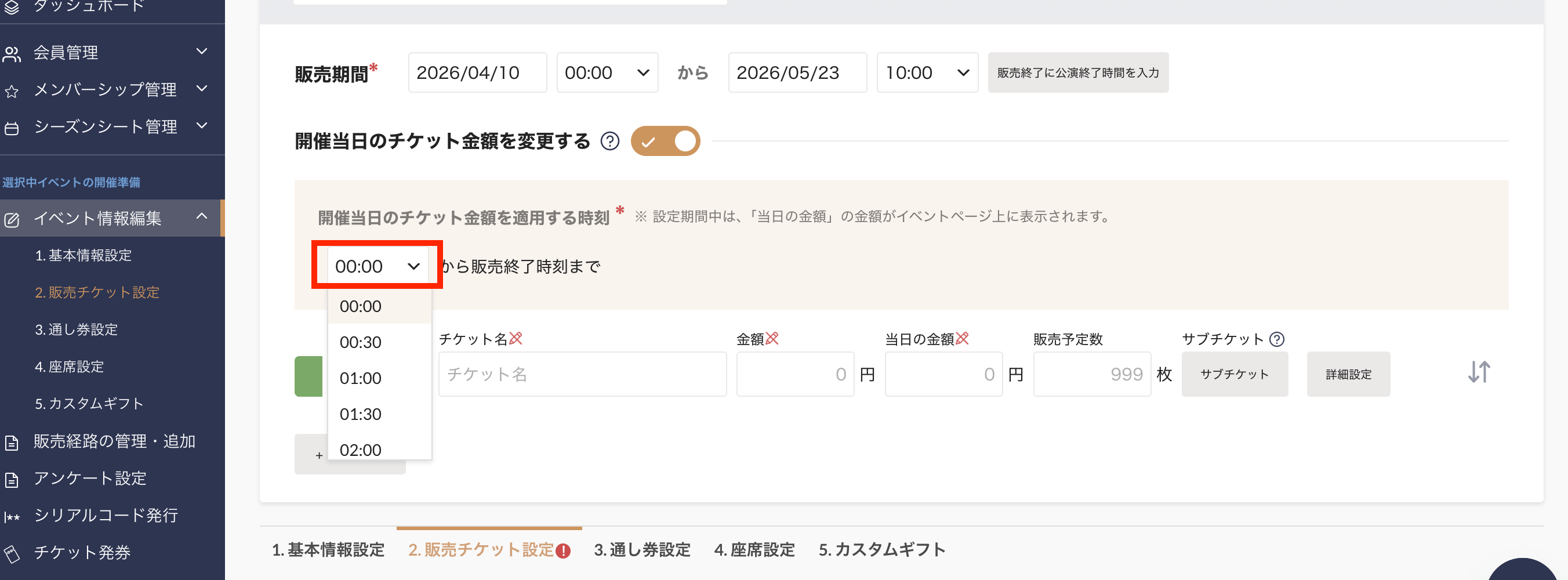
Task: Toggle off the day-of ticket price switch
Action: tap(665, 141)
